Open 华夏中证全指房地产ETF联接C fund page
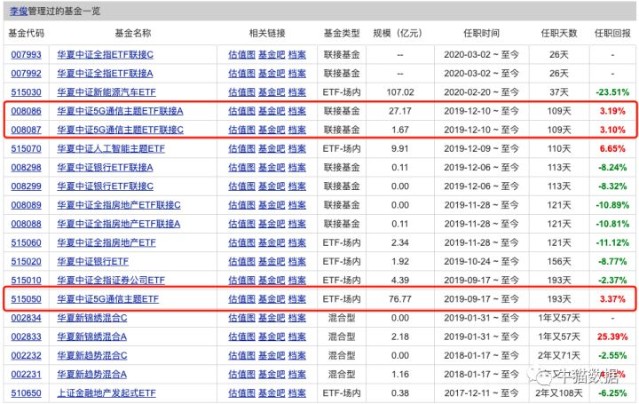The height and width of the screenshot is (404, 639). click(x=119, y=205)
